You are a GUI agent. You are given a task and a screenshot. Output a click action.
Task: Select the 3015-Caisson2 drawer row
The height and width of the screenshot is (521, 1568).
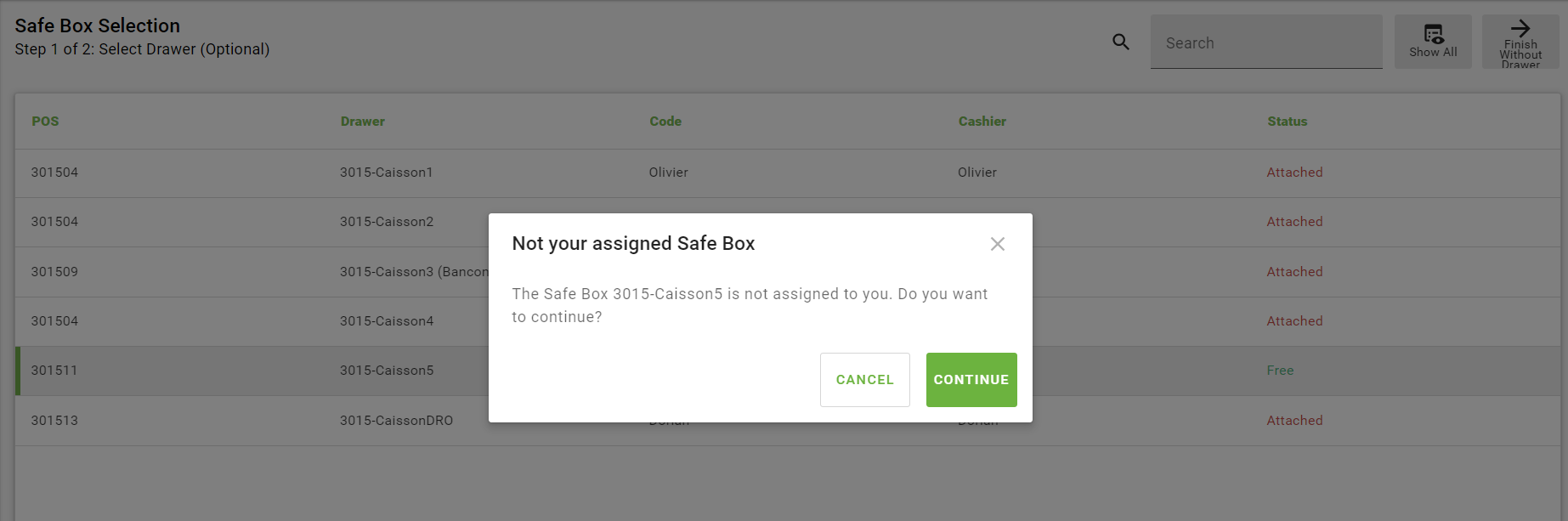[x=387, y=222]
